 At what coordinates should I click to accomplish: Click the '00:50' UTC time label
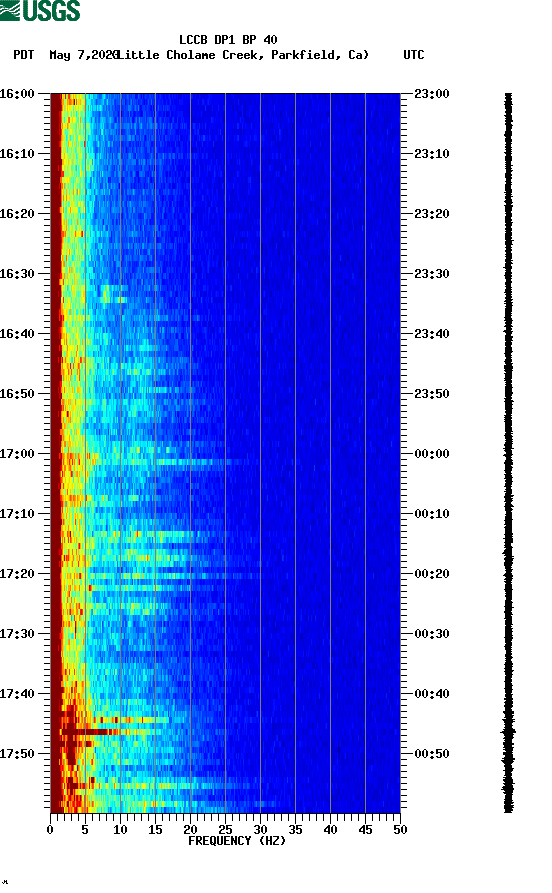[432, 753]
